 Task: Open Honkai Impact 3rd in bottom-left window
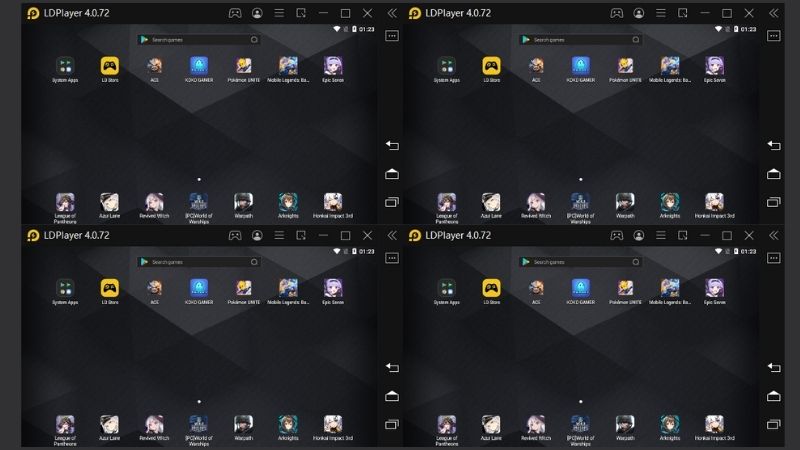(333, 424)
